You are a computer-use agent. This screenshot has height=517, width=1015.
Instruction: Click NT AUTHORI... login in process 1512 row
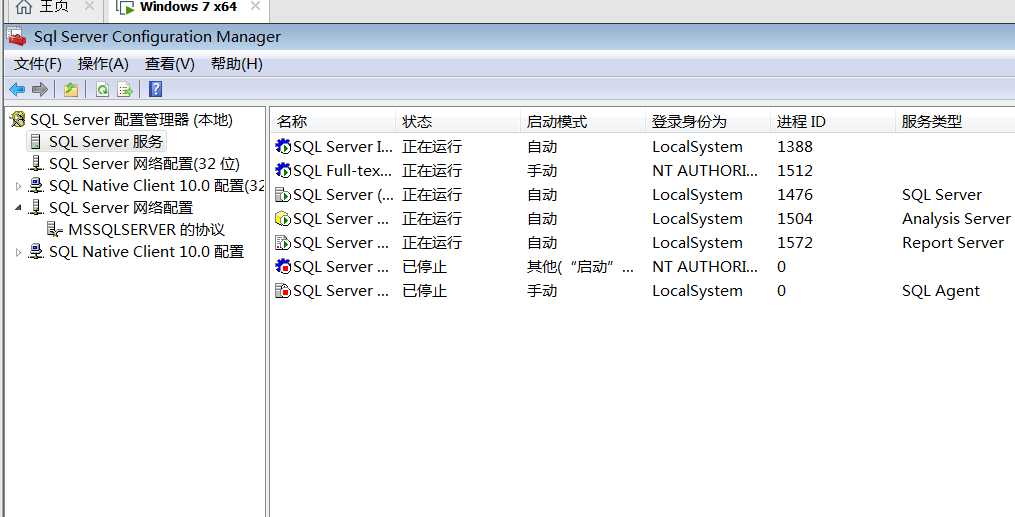[705, 171]
